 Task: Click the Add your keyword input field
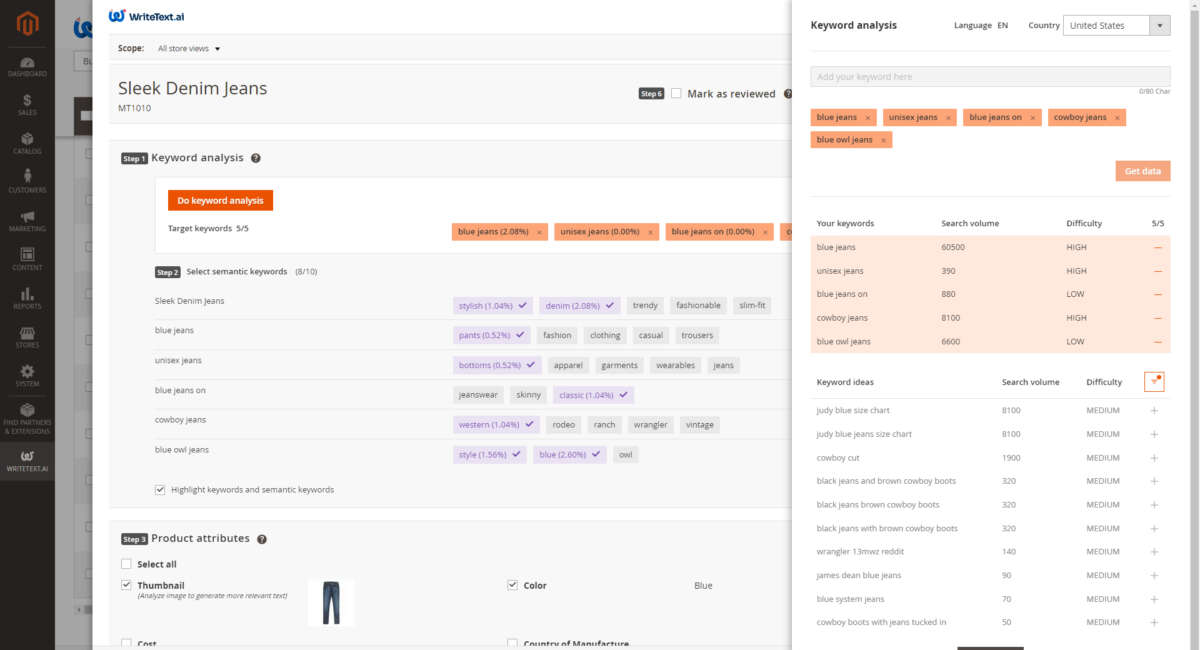(x=989, y=77)
